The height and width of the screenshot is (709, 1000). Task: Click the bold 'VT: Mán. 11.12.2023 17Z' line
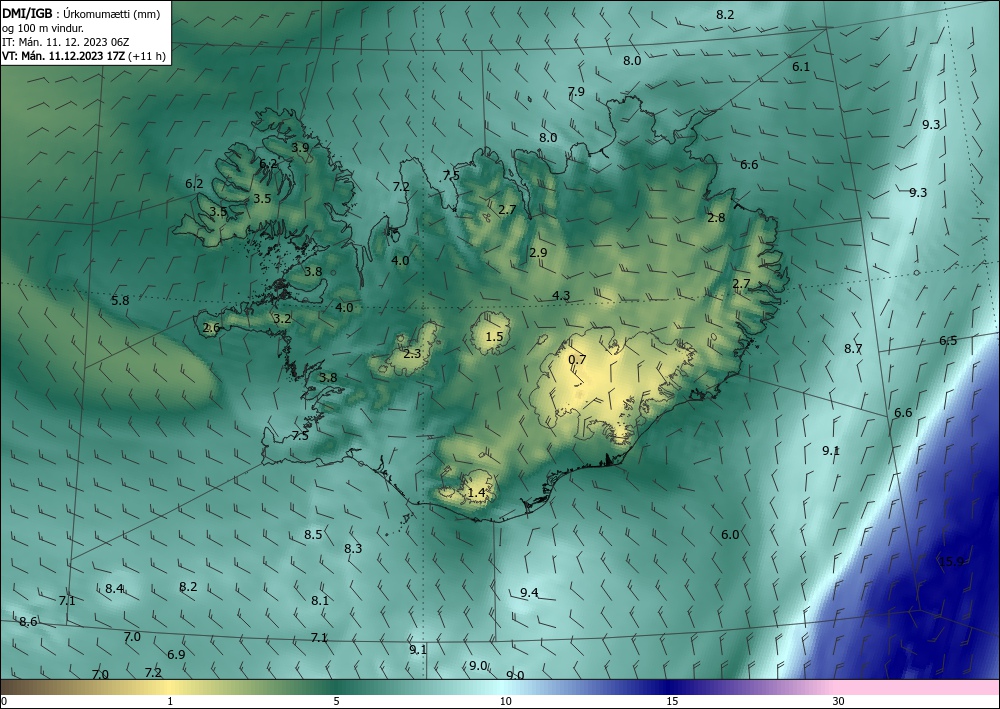64,56
